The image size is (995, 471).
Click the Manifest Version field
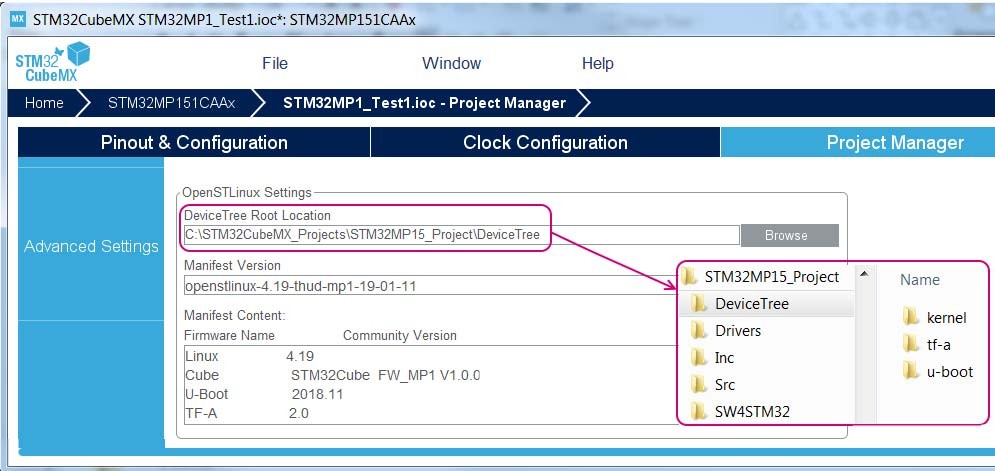pos(430,286)
